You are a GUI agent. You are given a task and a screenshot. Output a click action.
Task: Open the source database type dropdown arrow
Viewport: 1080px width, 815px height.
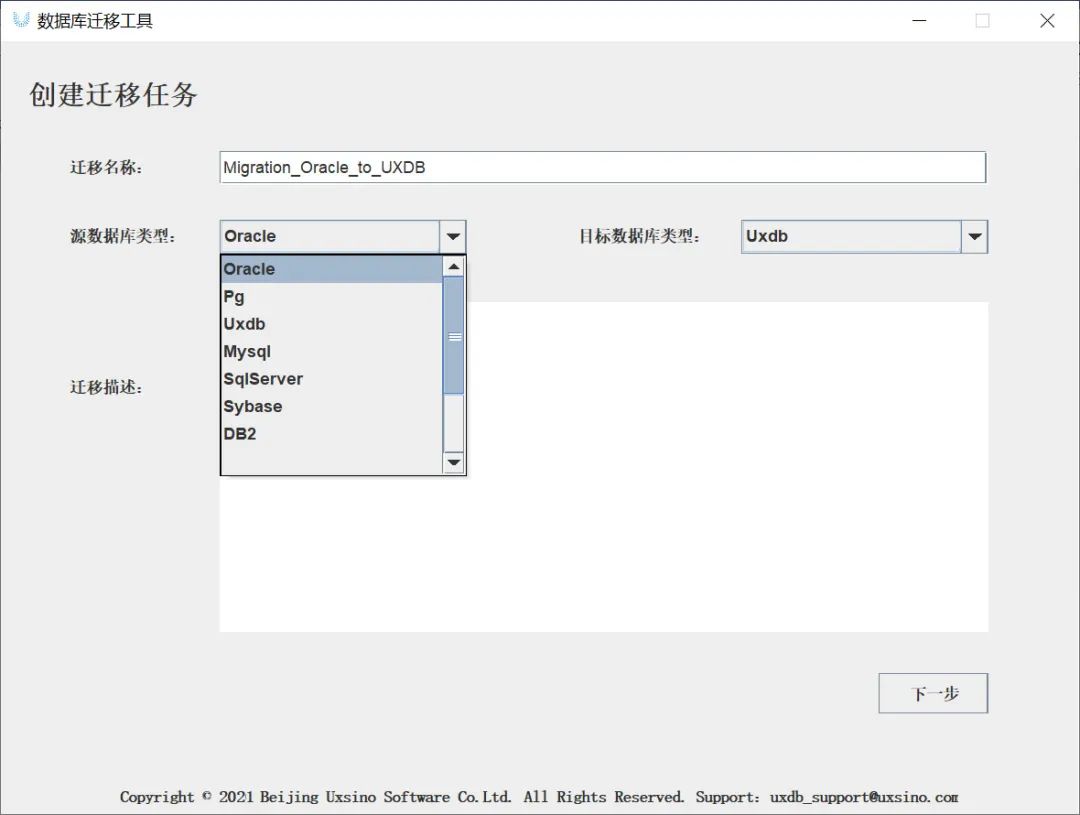453,236
